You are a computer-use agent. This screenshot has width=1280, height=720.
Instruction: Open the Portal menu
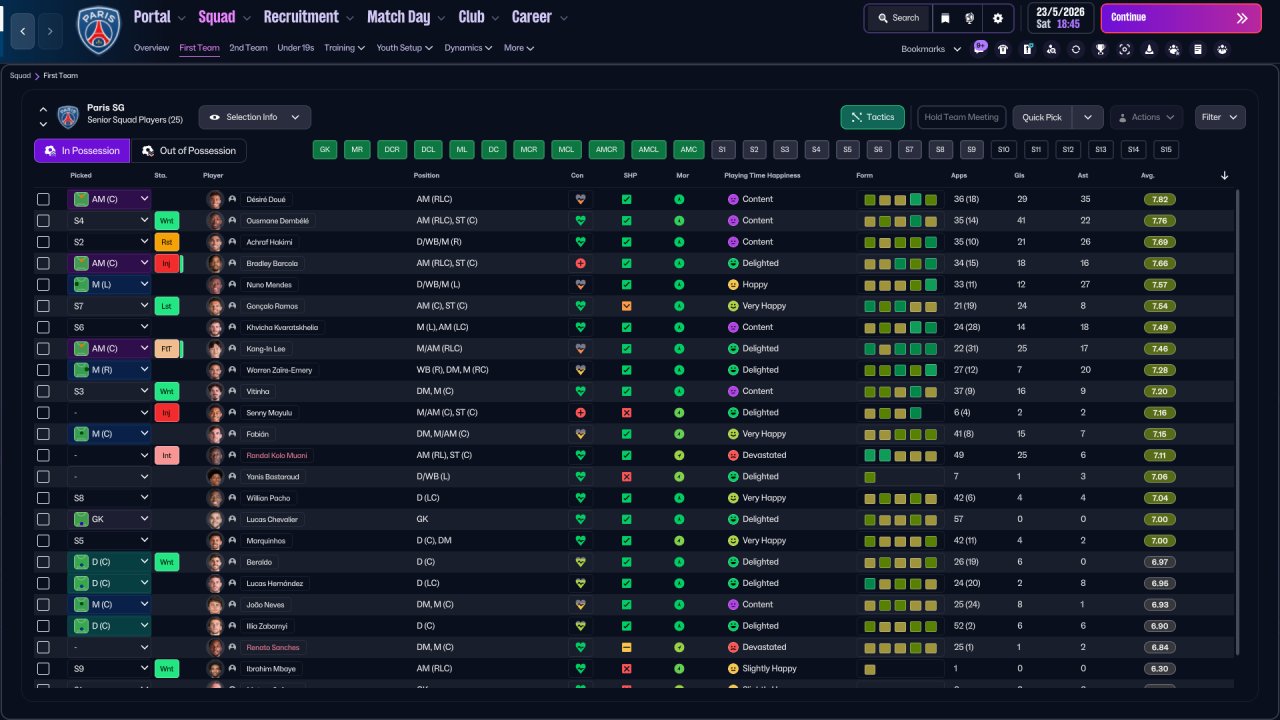[159, 17]
